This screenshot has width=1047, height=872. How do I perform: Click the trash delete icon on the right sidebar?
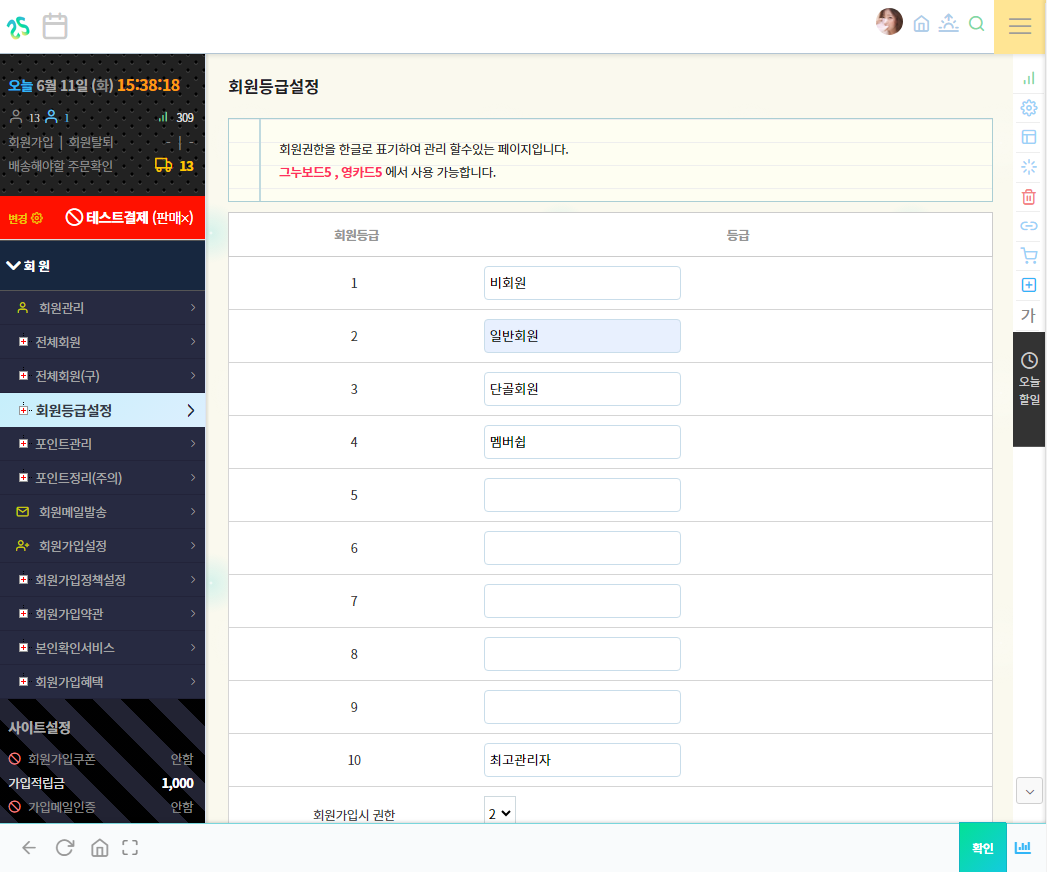pos(1029,197)
